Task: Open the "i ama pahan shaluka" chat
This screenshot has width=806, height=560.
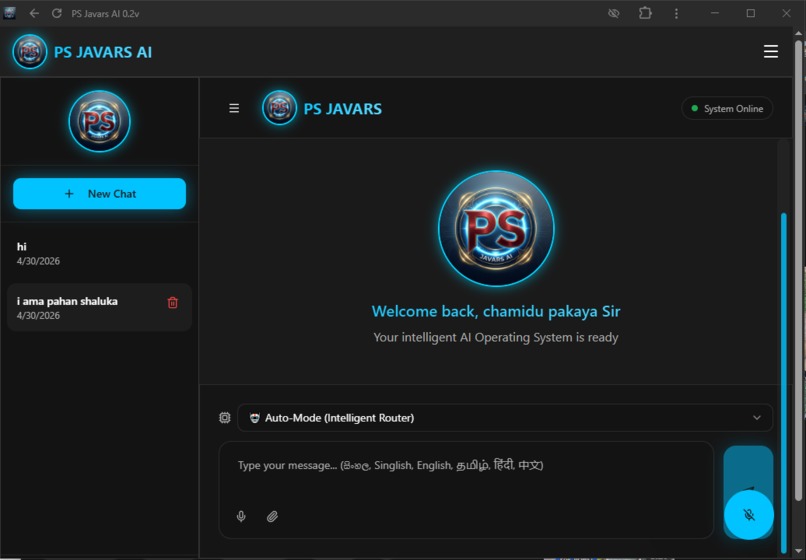Action: 99,308
